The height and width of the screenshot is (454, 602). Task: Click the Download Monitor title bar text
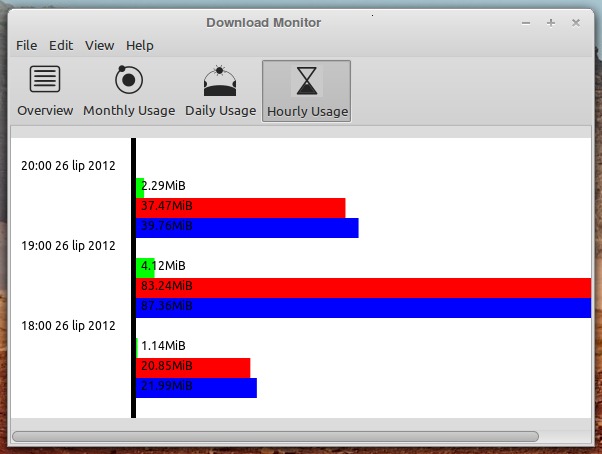263,23
